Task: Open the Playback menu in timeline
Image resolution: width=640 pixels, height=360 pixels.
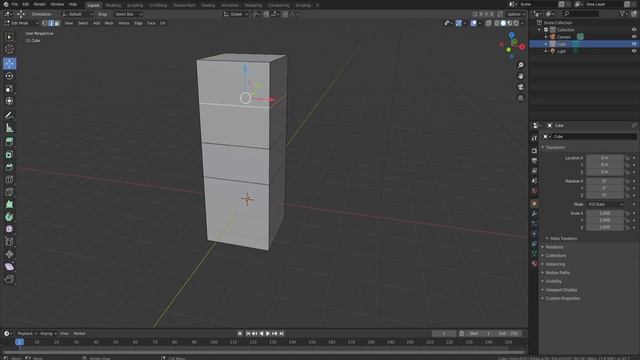Action: coord(27,333)
